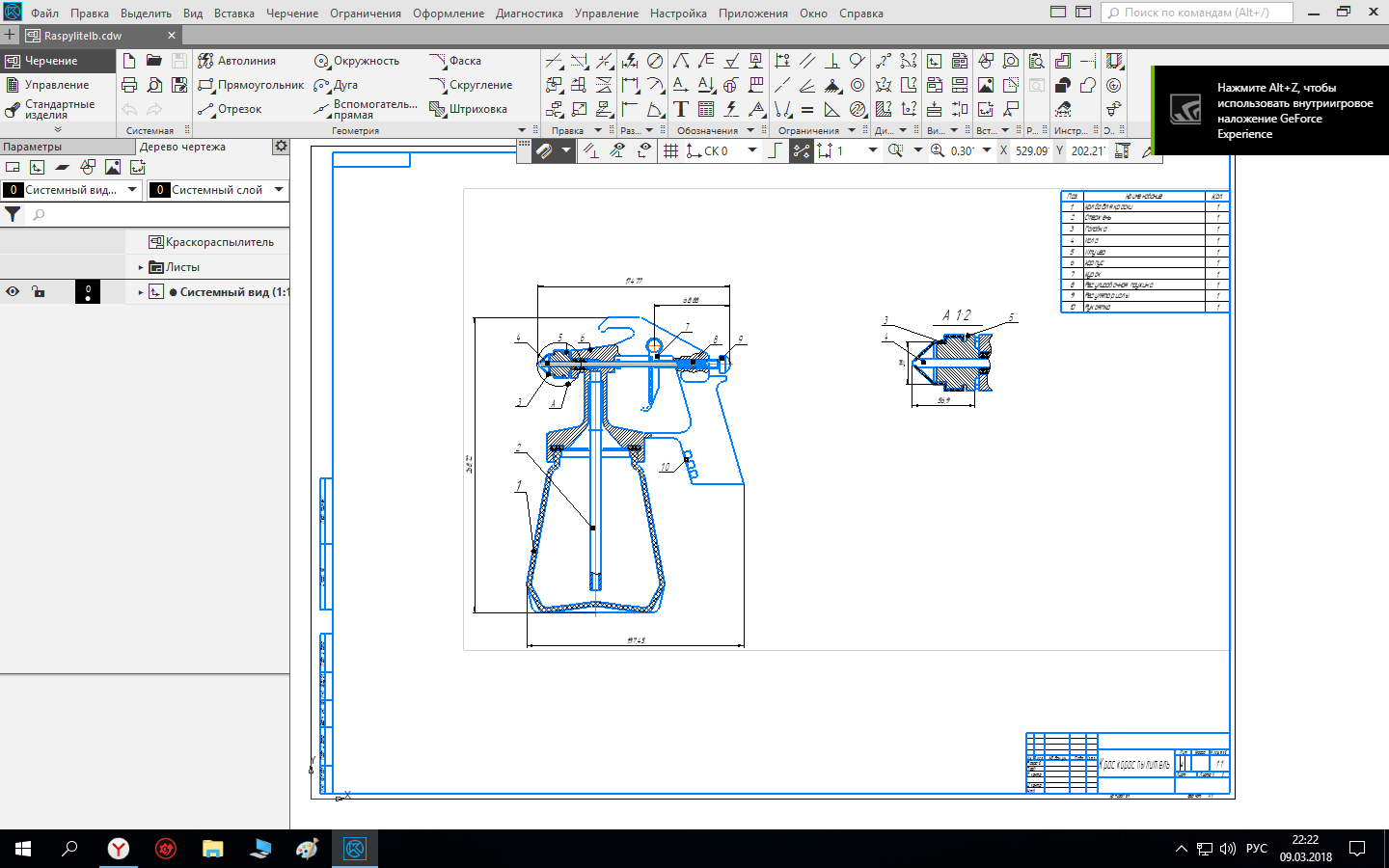The image size is (1389, 868).
Task: Open the drawing tree settings gear
Action: (x=281, y=147)
